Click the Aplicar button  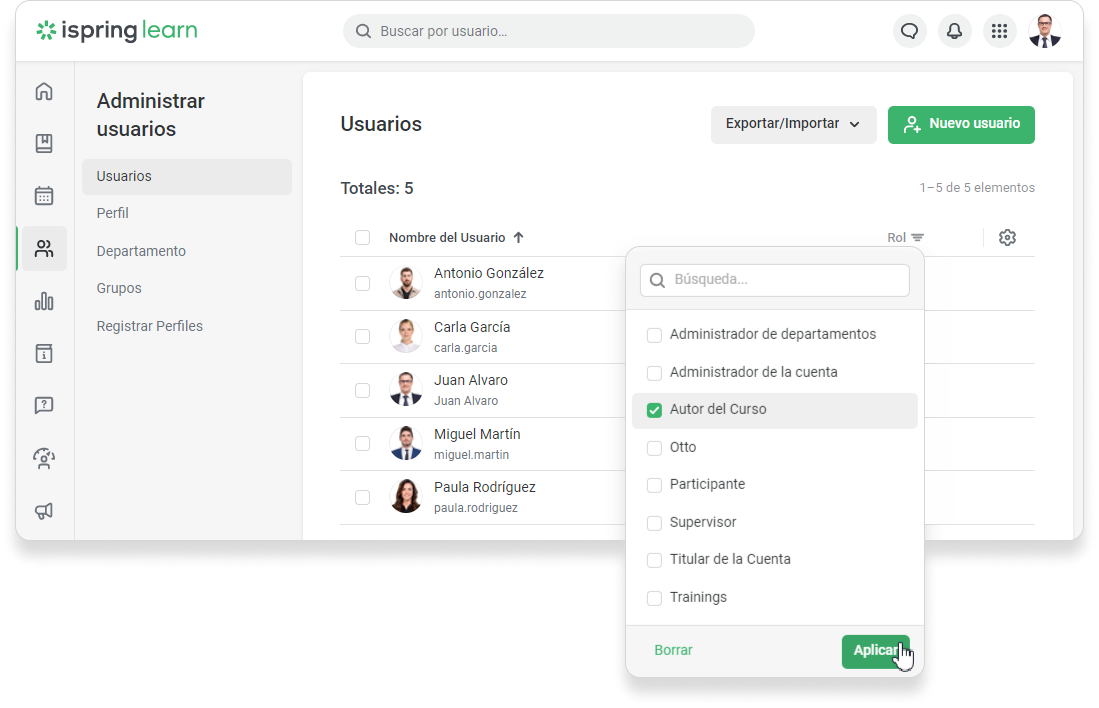point(875,650)
